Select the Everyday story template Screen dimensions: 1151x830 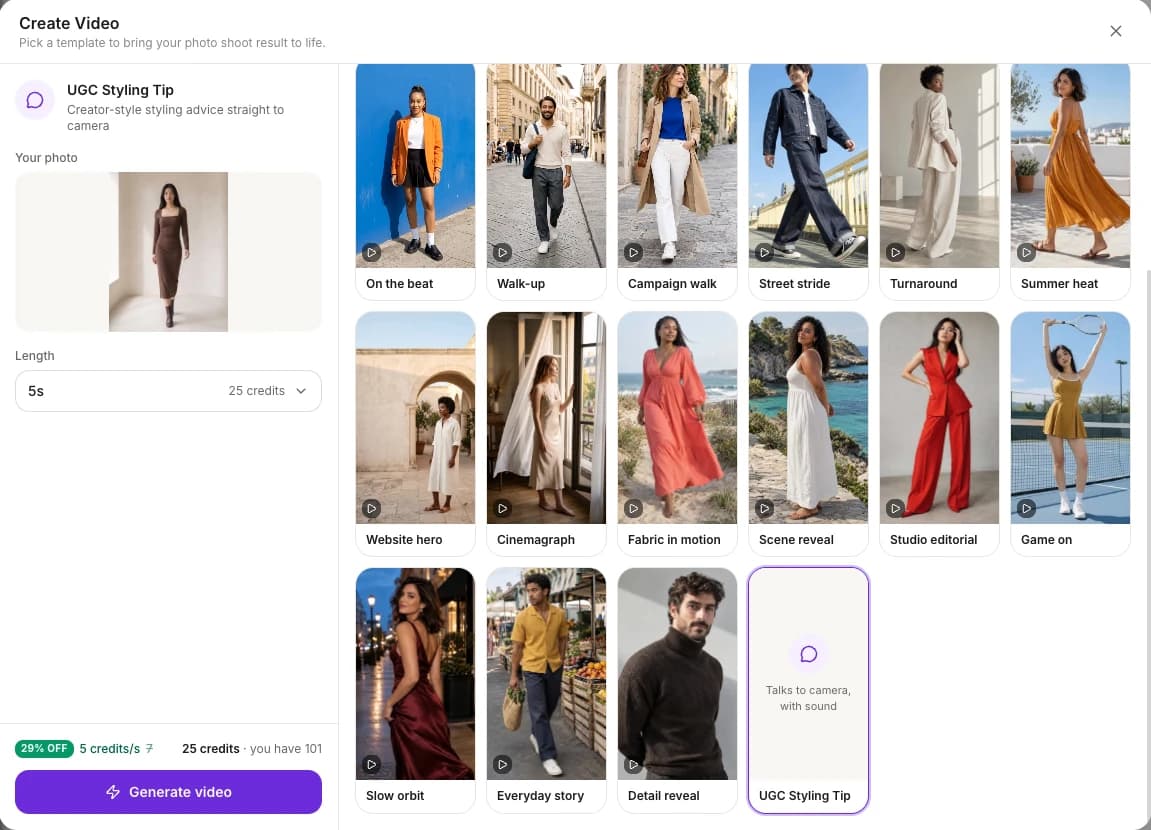pos(546,690)
